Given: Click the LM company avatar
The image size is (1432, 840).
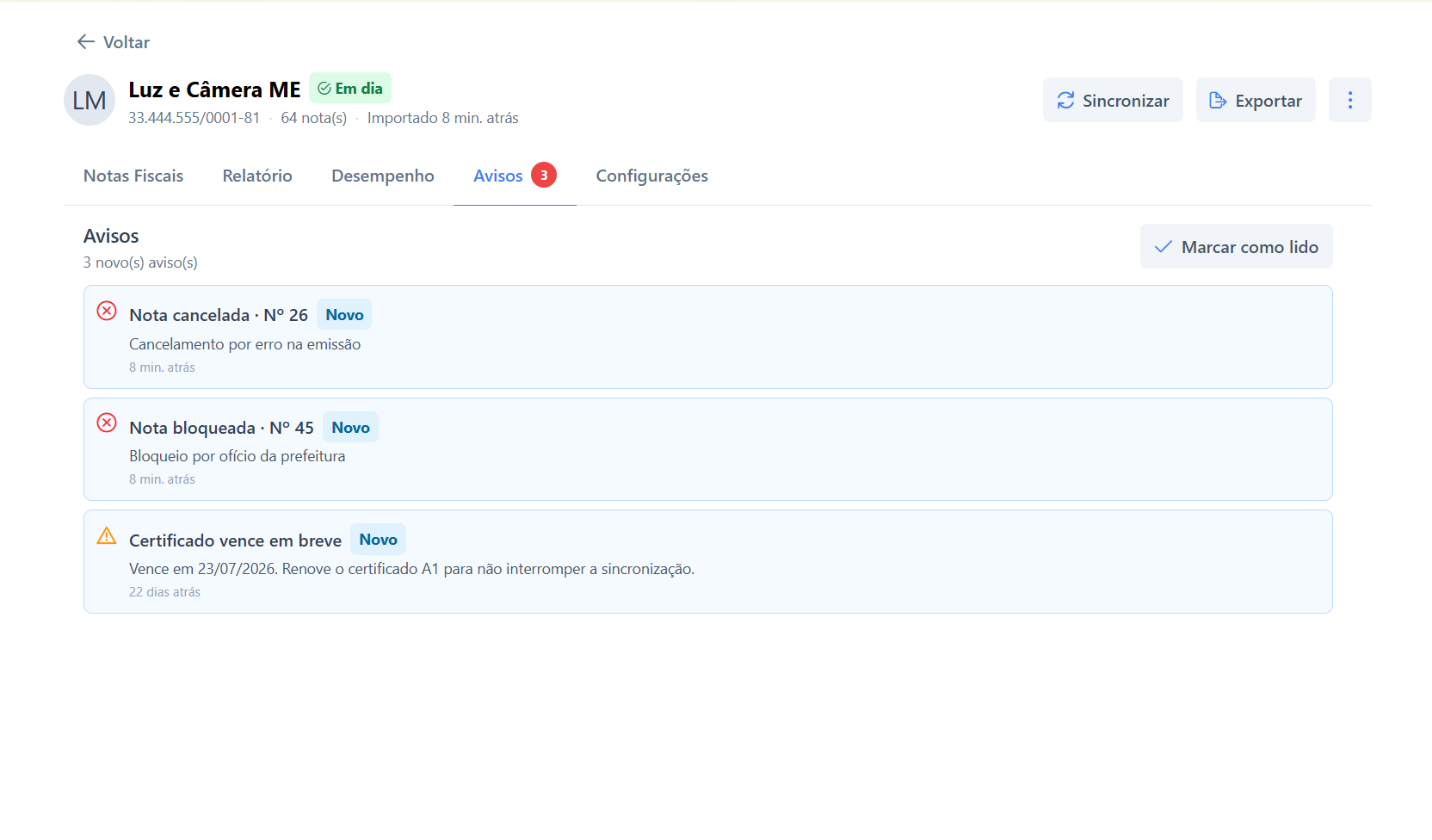Looking at the screenshot, I should 89,100.
